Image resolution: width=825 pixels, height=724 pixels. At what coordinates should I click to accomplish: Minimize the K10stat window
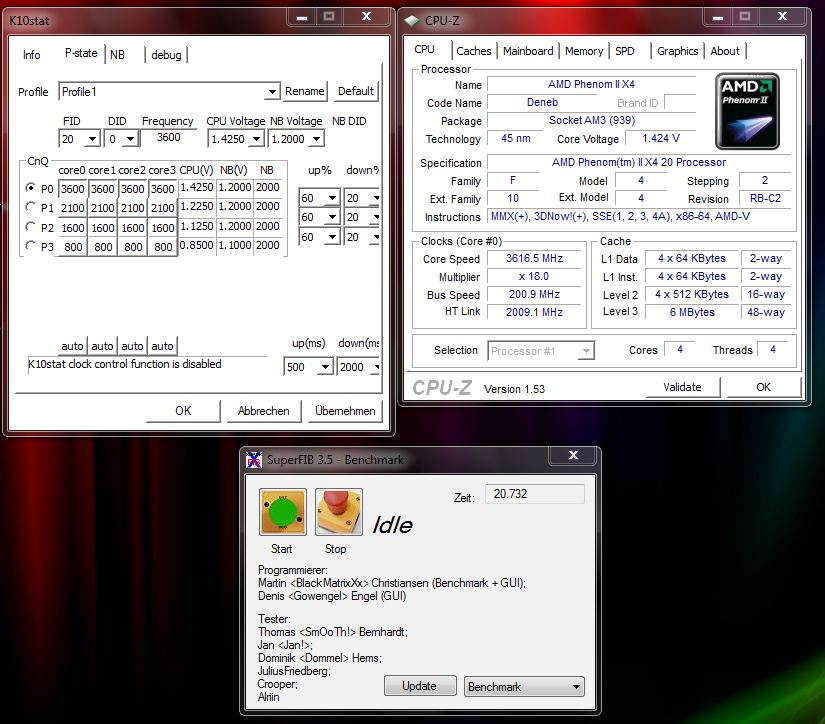(x=302, y=17)
